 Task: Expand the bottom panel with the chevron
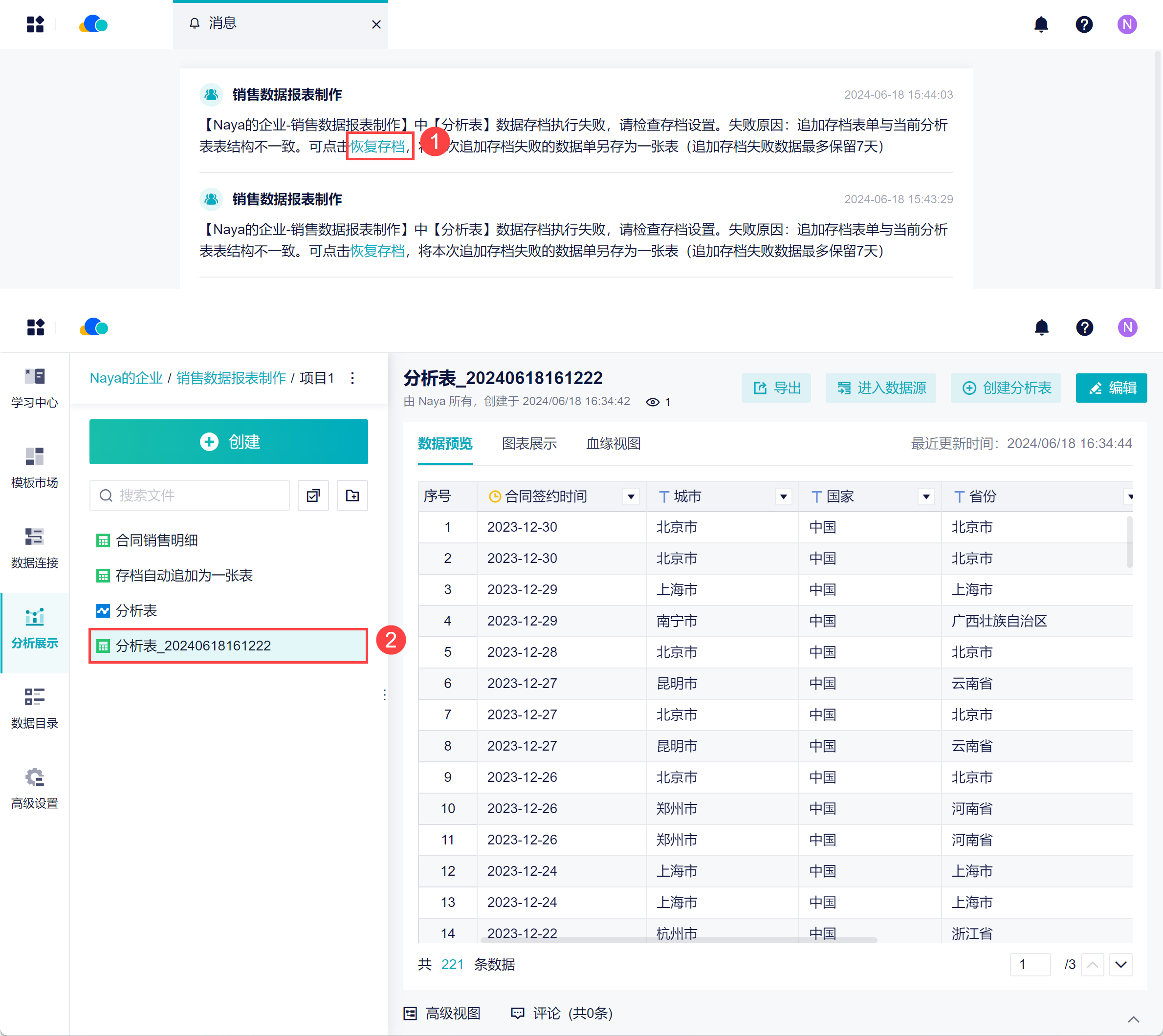[x=1133, y=1019]
